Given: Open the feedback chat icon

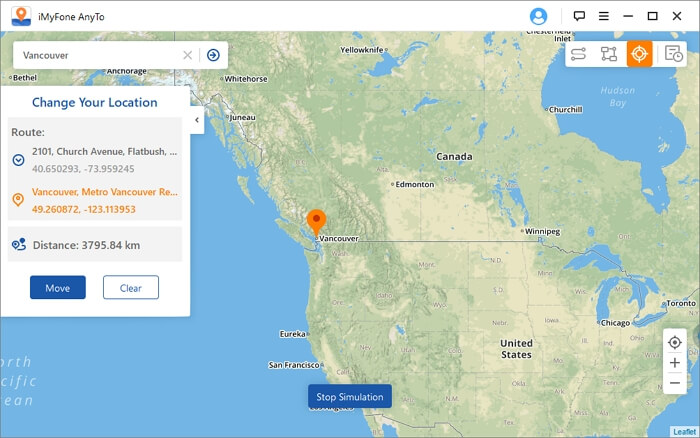Looking at the screenshot, I should (579, 17).
